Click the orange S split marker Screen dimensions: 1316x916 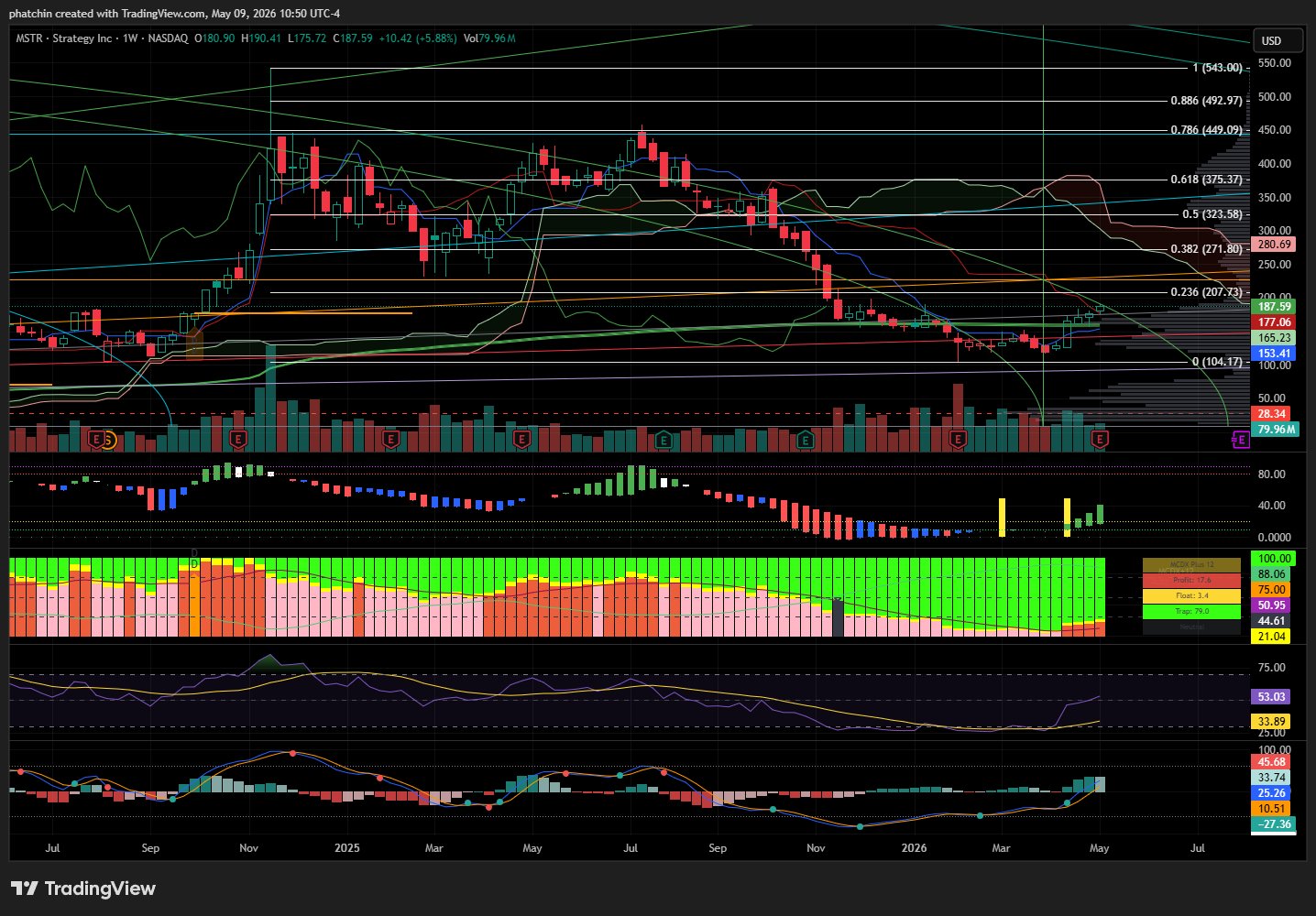point(107,441)
